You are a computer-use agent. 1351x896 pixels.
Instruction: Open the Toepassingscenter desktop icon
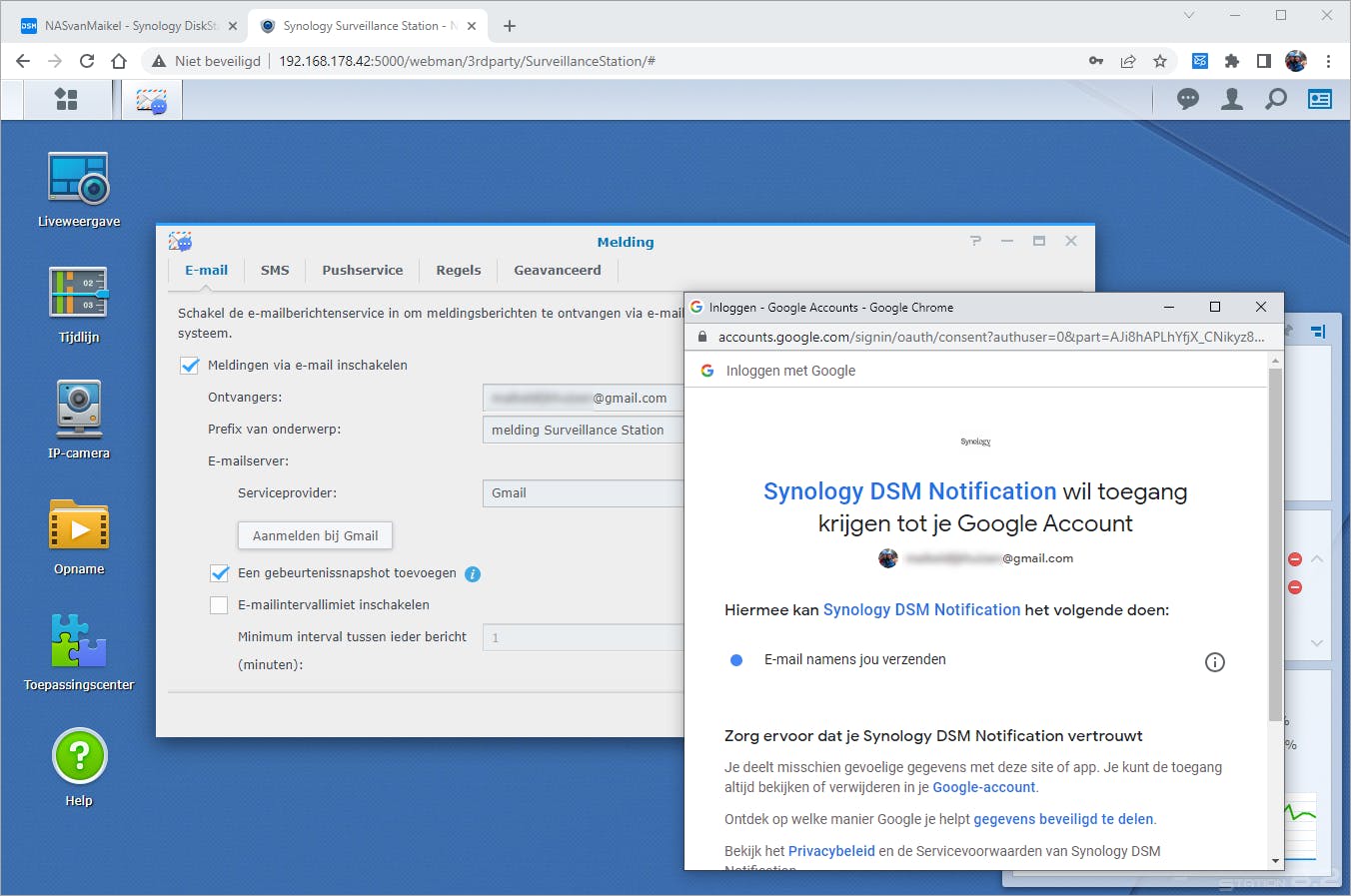[x=79, y=653]
